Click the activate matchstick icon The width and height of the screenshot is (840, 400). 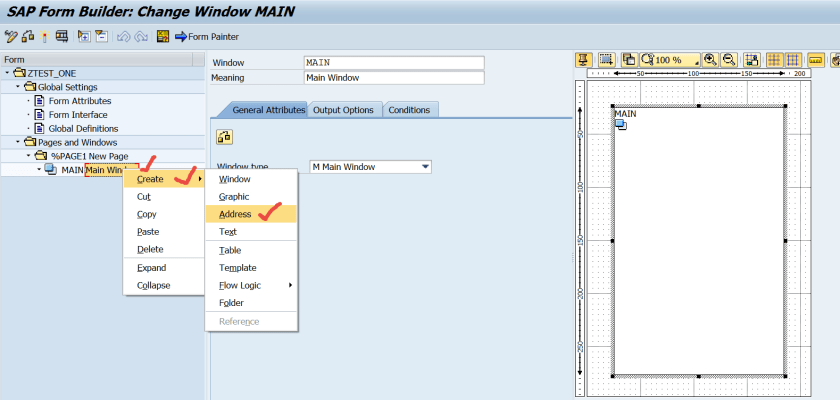point(45,37)
